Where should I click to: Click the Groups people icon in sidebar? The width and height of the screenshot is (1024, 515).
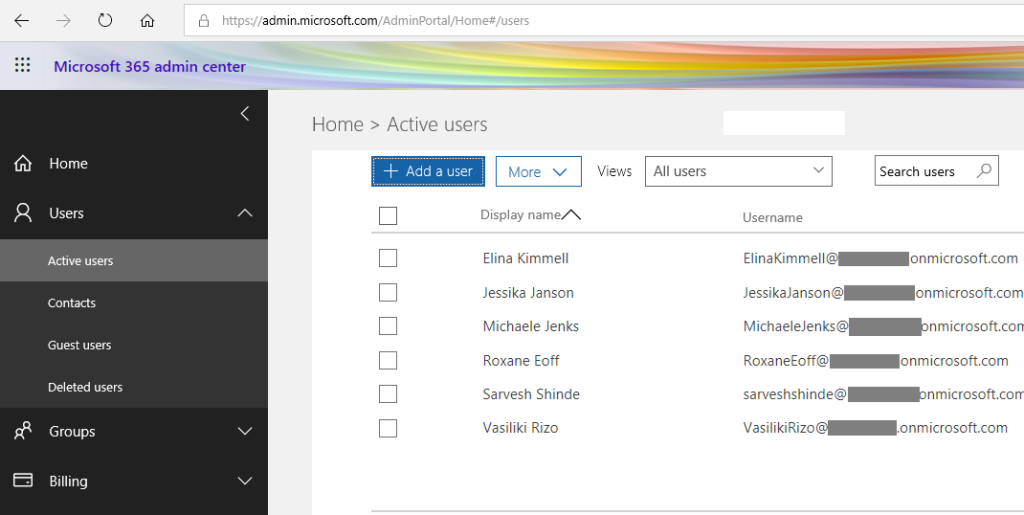23,431
